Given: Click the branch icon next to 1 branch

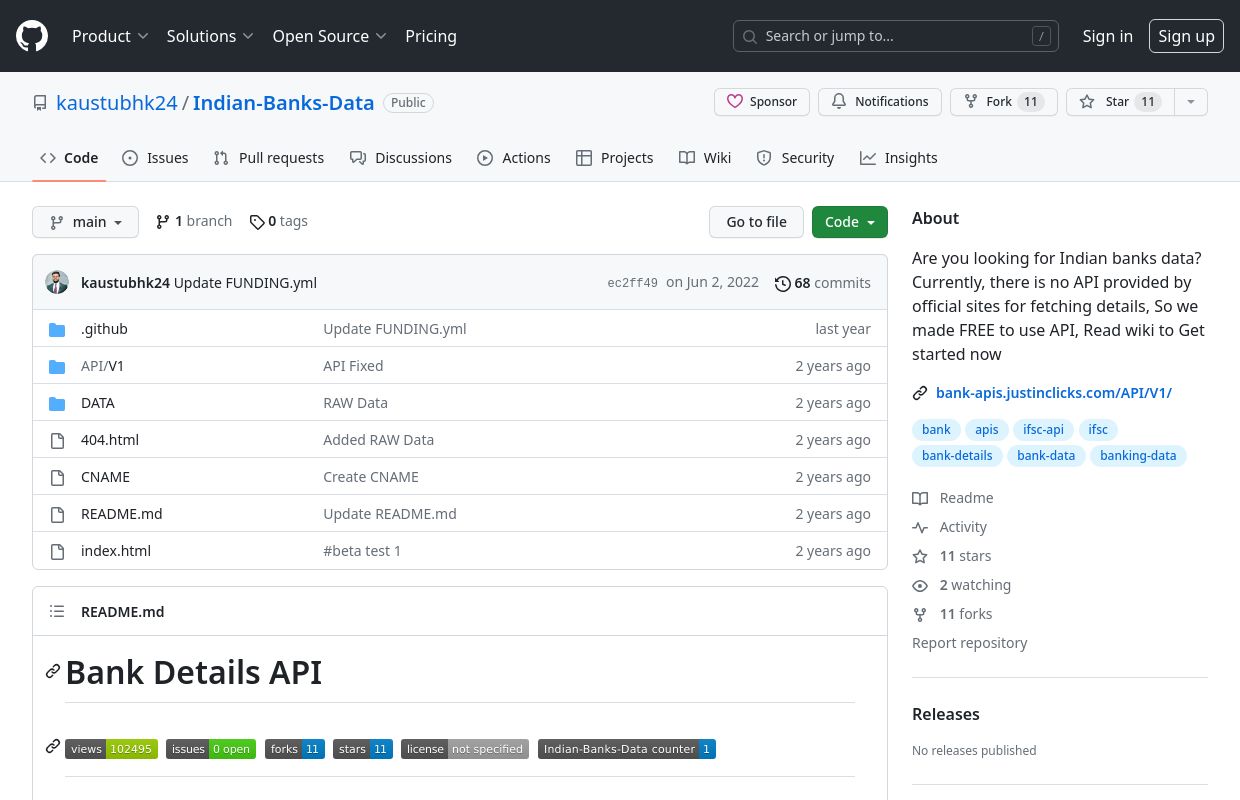Looking at the screenshot, I should click(163, 222).
